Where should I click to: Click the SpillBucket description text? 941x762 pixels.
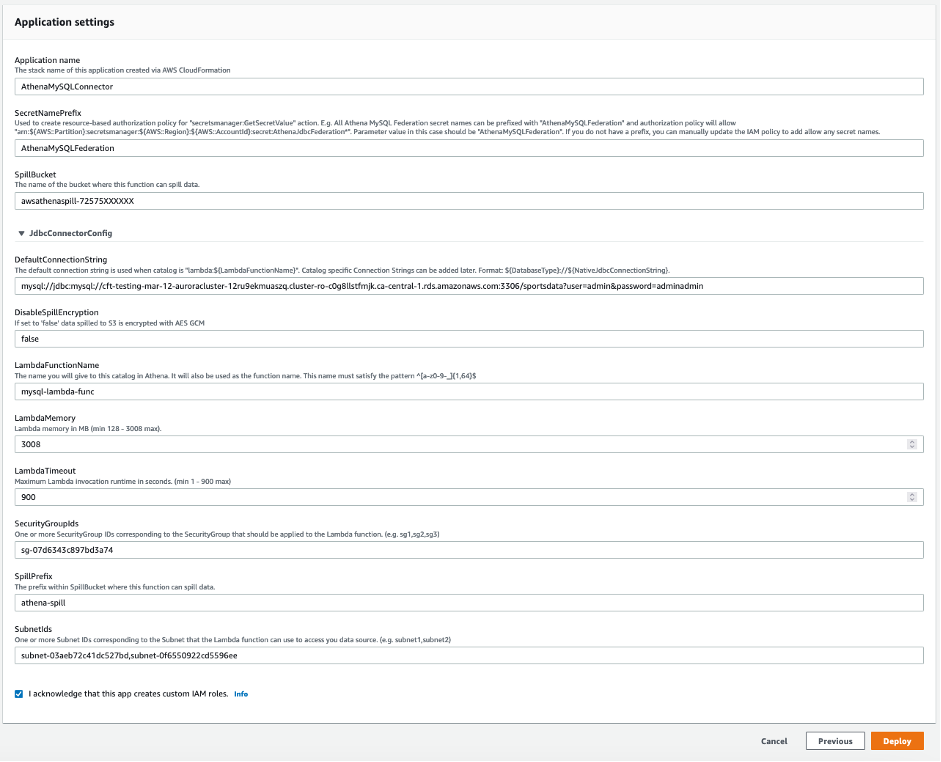[x=107, y=184]
